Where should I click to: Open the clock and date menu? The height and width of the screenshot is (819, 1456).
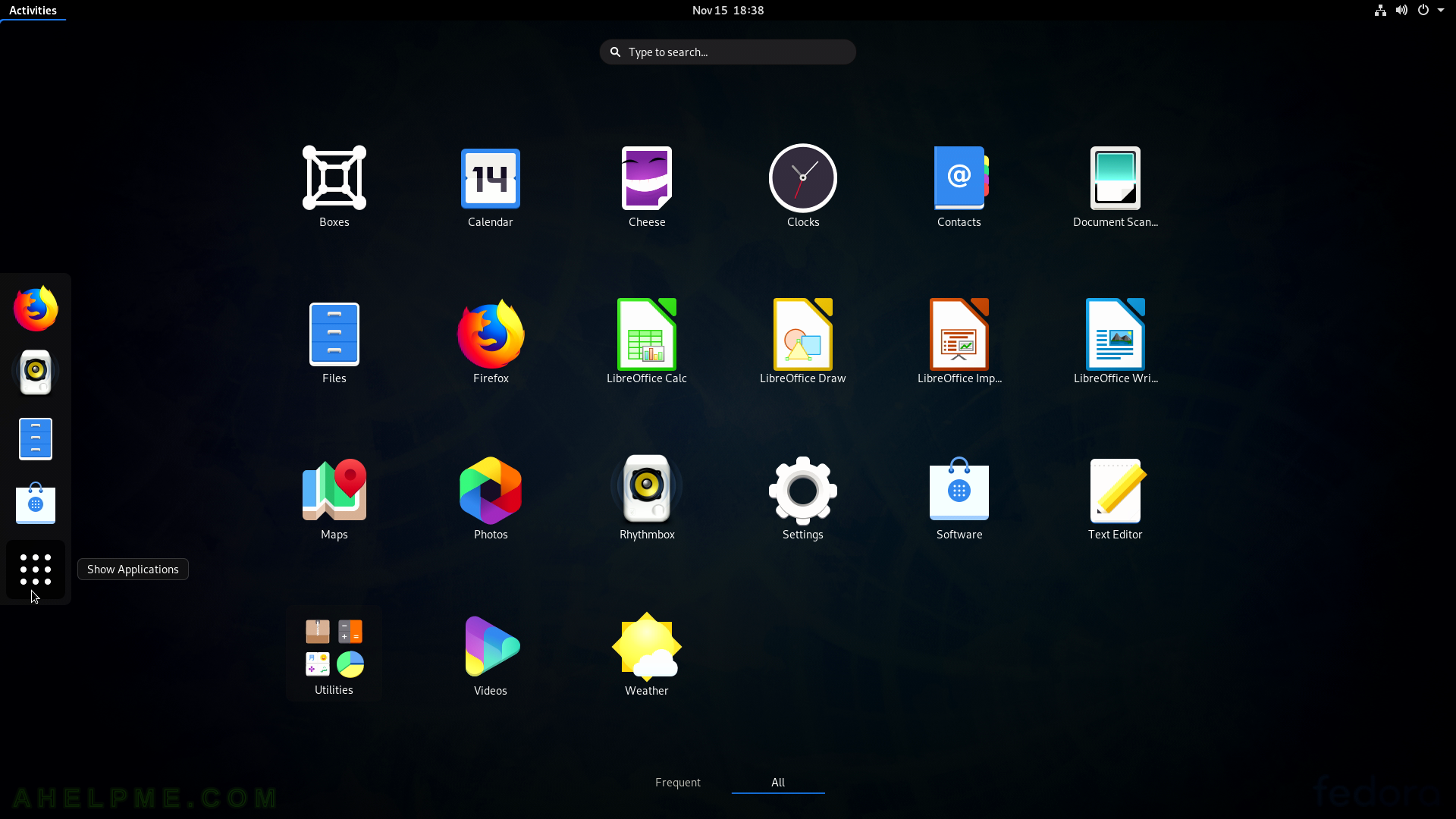pyautogui.click(x=728, y=10)
